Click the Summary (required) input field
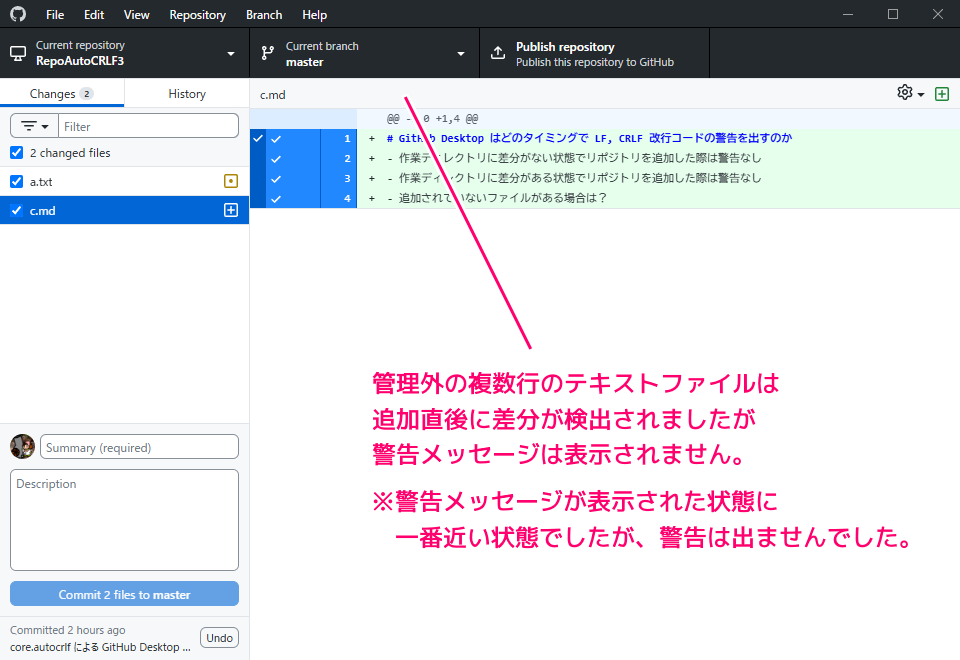 coord(140,447)
